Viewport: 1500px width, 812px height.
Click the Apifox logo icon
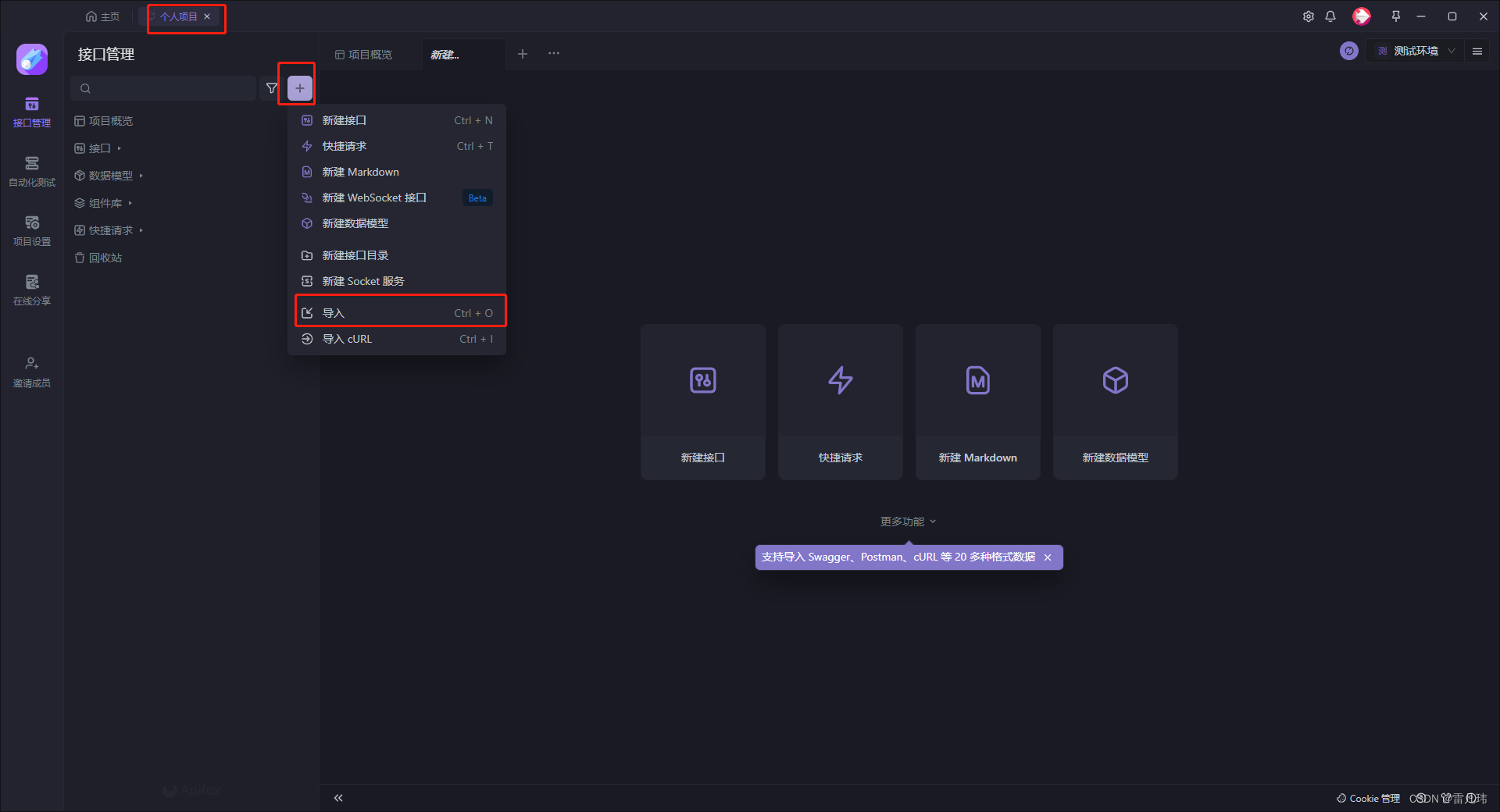tap(32, 59)
